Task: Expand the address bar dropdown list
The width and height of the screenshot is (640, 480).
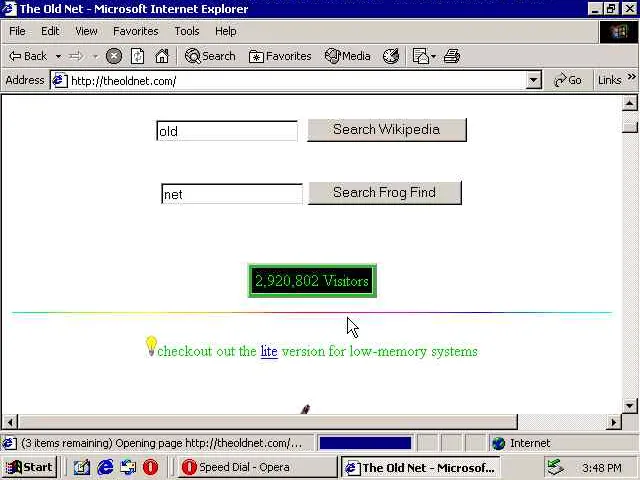Action: (x=533, y=80)
